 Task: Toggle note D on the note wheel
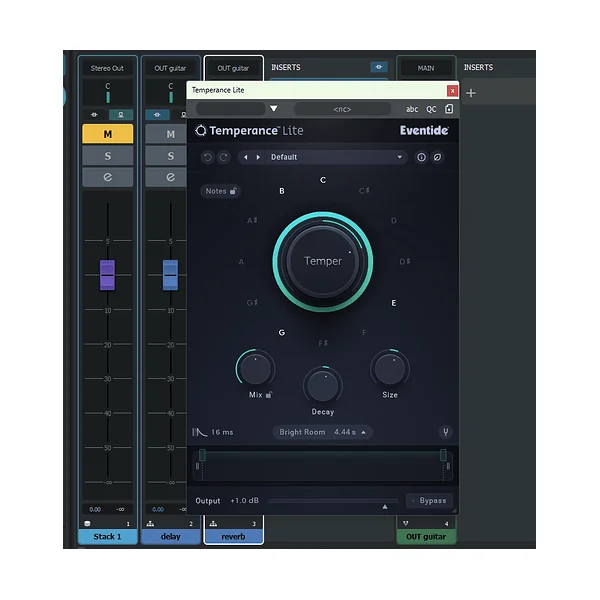tap(394, 220)
